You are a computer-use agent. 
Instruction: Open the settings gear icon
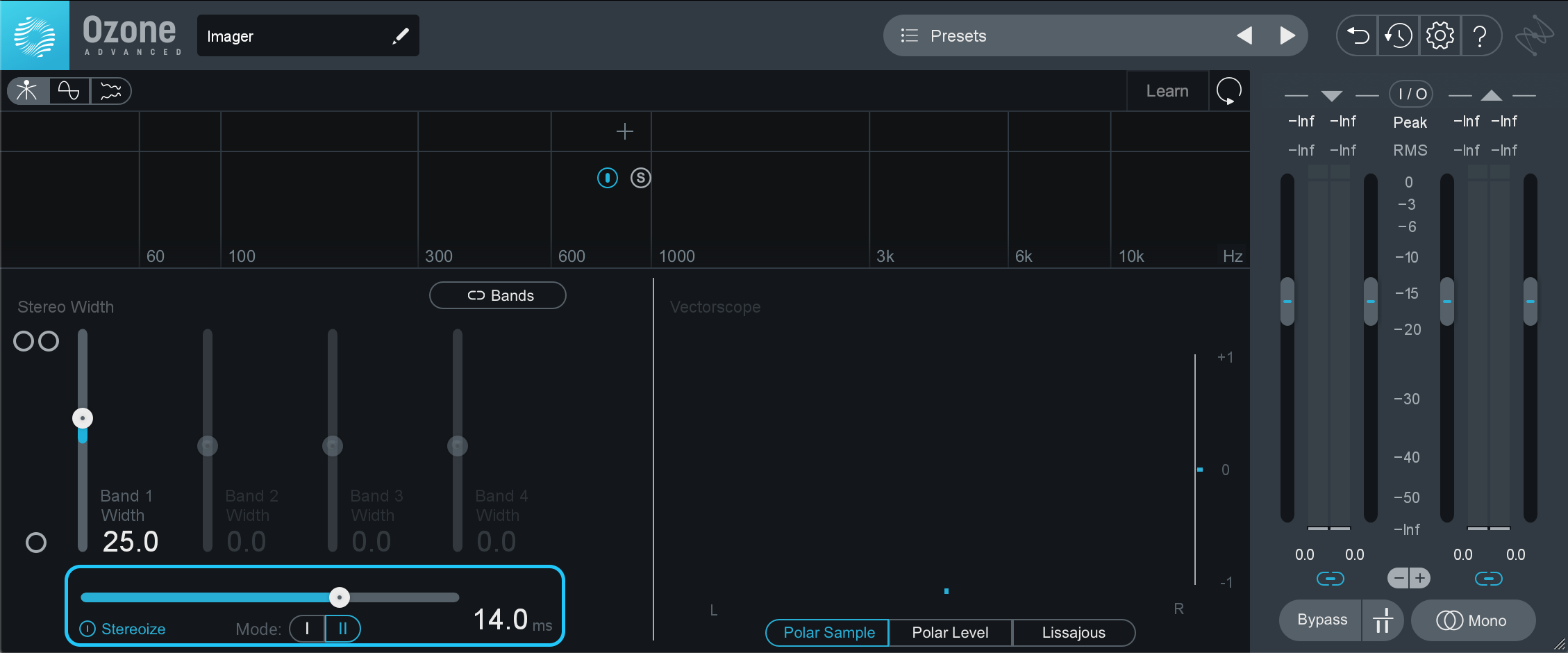click(1440, 35)
